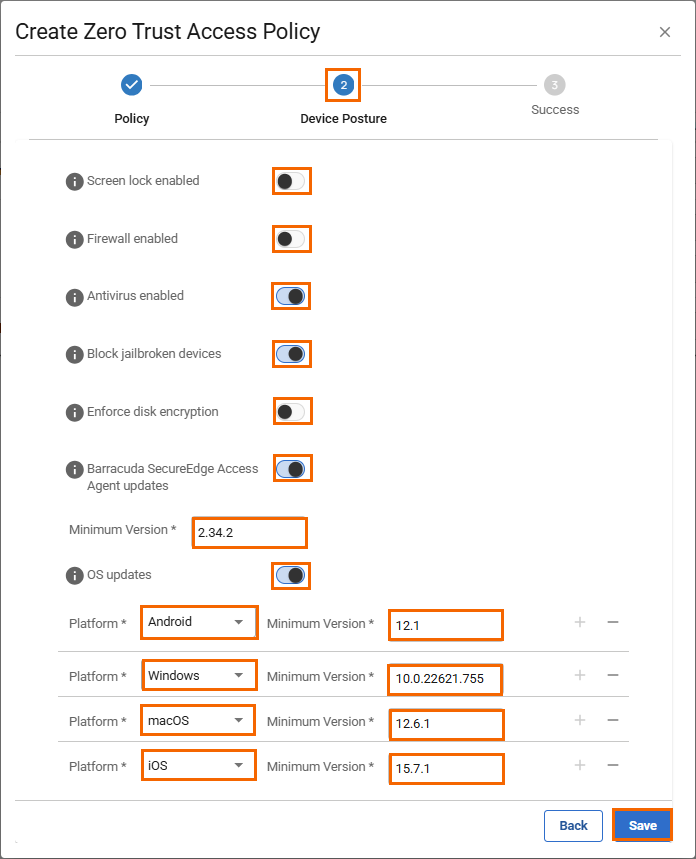The image size is (696, 859).
Task: Disable the Antivirus enabled toggle
Action: tap(291, 296)
